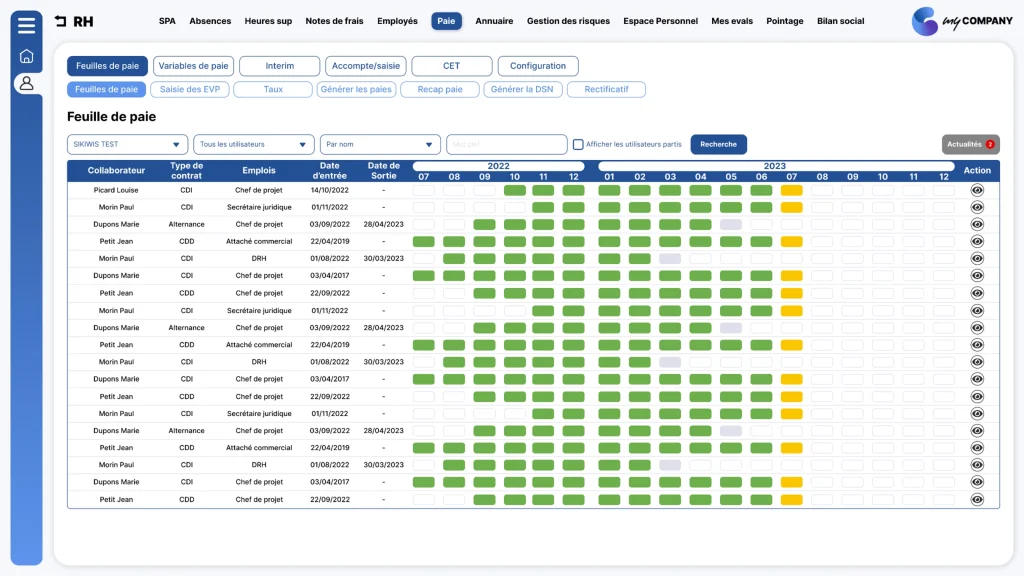Open the hamburger menu in sidebar
Screen dimensions: 1024x576
click(x=26, y=25)
